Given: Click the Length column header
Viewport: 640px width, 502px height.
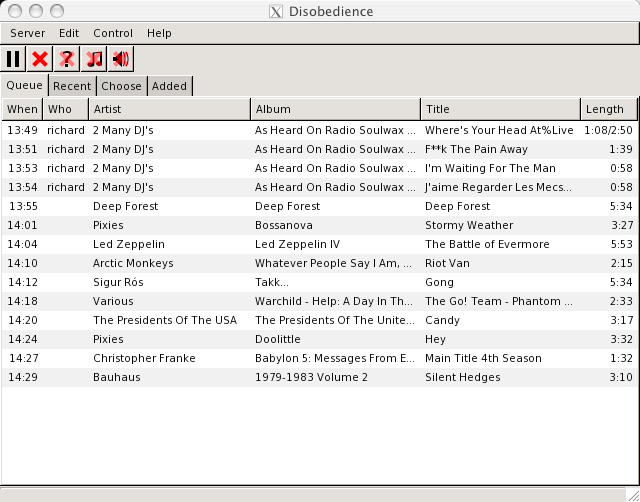Looking at the screenshot, I should coord(609,109).
